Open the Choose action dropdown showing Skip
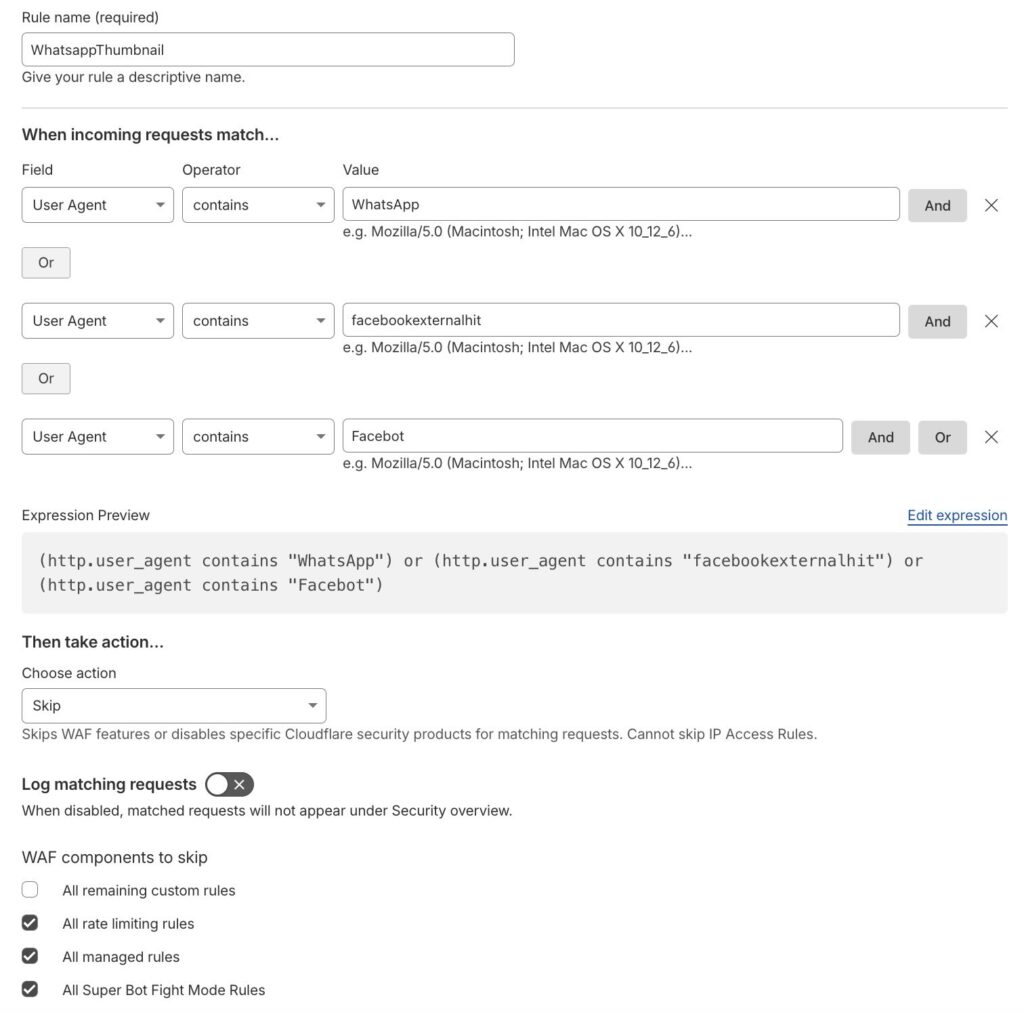Screen dimensions: 1024x1012 (x=173, y=705)
